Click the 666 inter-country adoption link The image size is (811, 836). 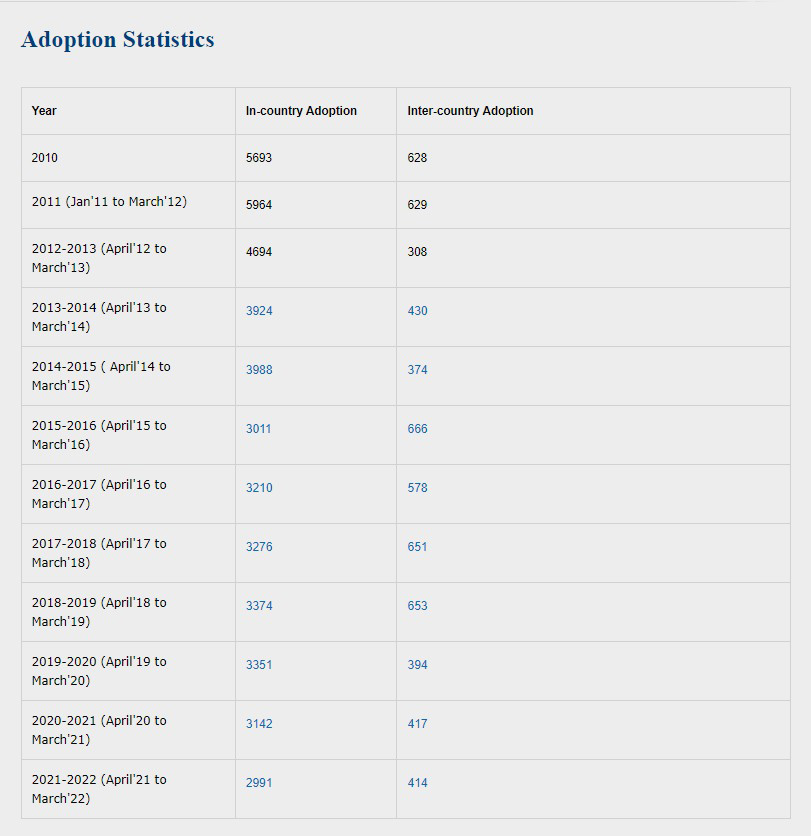(x=417, y=429)
